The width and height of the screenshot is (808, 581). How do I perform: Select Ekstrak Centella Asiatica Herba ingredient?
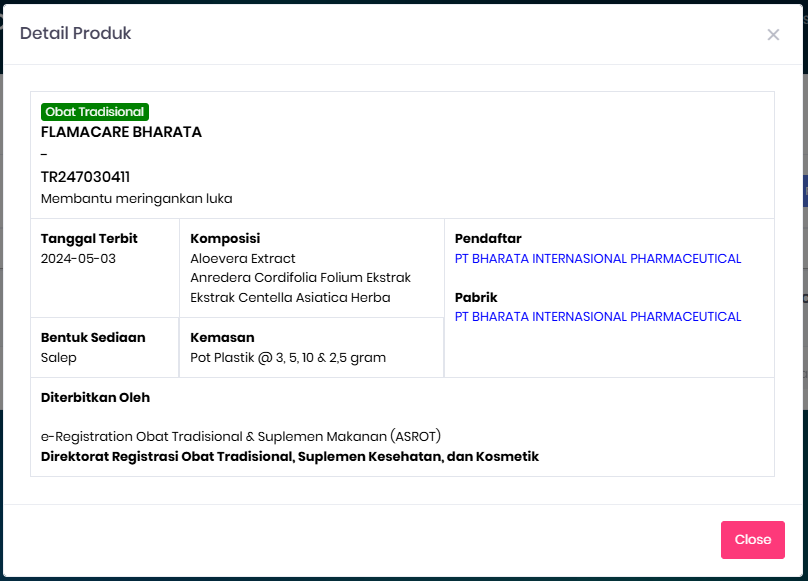tap(290, 298)
